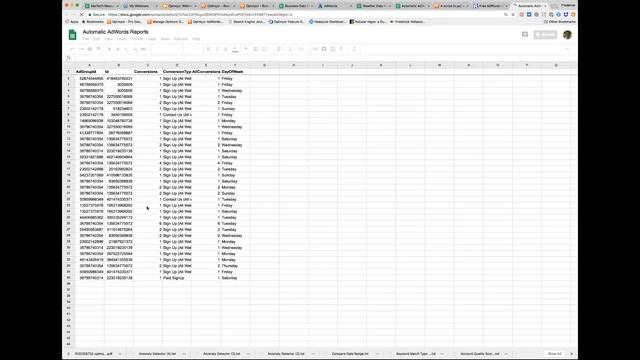Format selection as currency from the toolbar

[x=109, y=49]
